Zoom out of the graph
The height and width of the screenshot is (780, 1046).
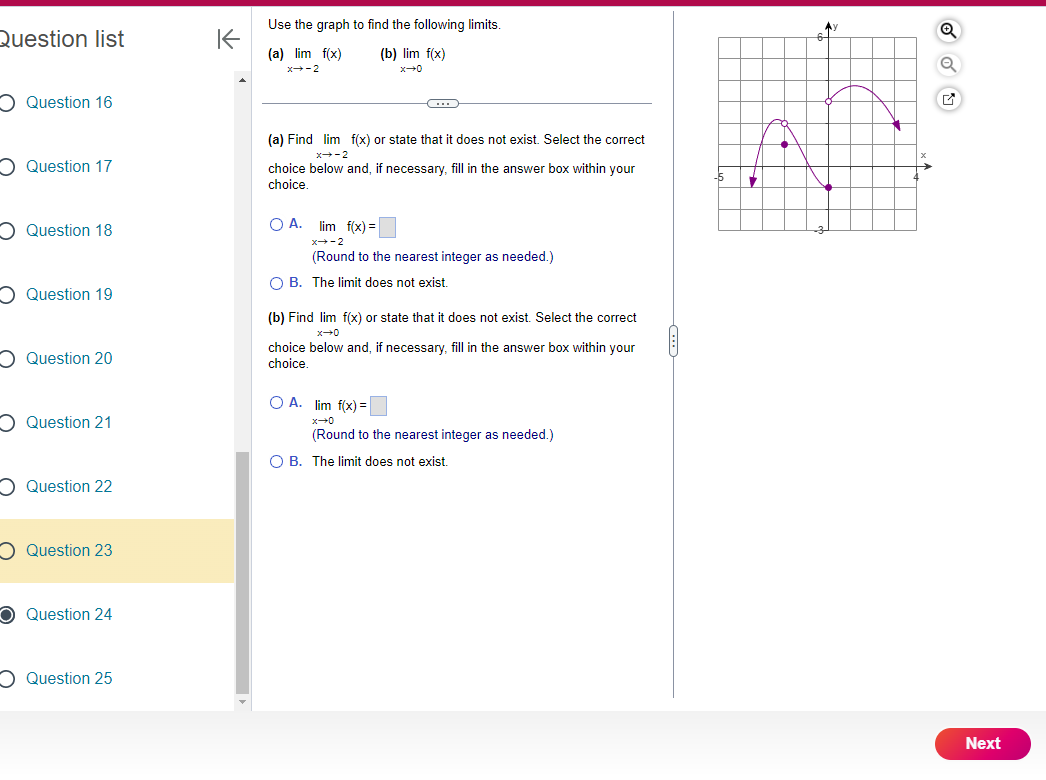(948, 65)
